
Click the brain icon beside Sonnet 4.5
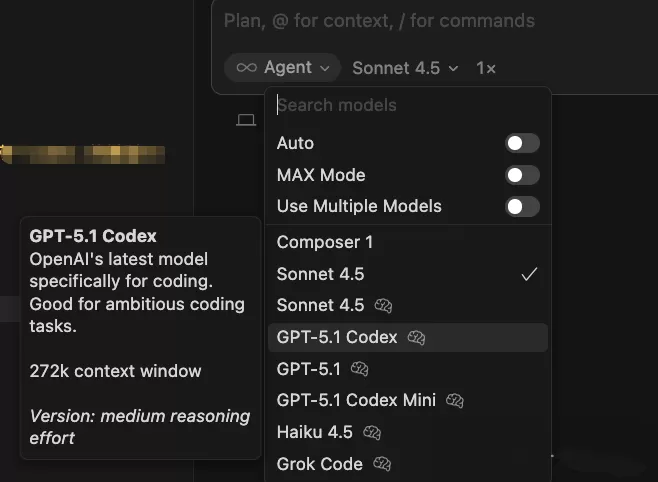[383, 305]
